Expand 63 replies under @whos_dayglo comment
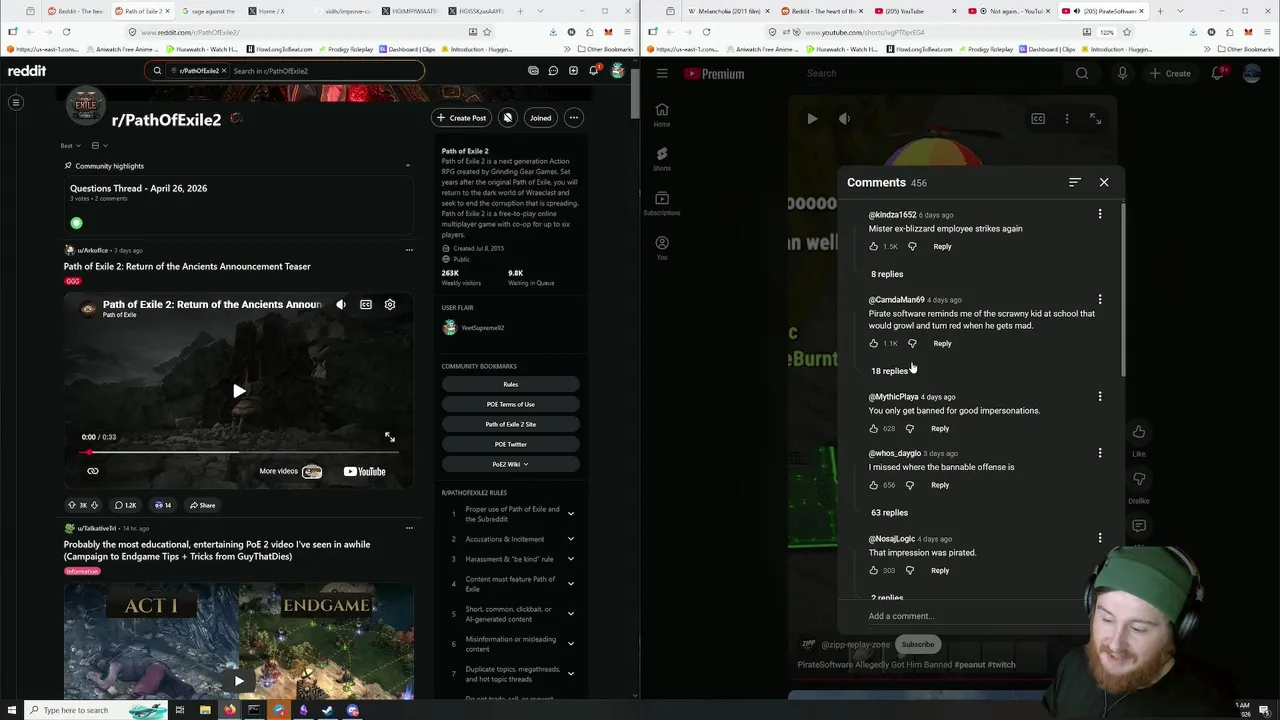Viewport: 1280px width, 720px height. (889, 513)
